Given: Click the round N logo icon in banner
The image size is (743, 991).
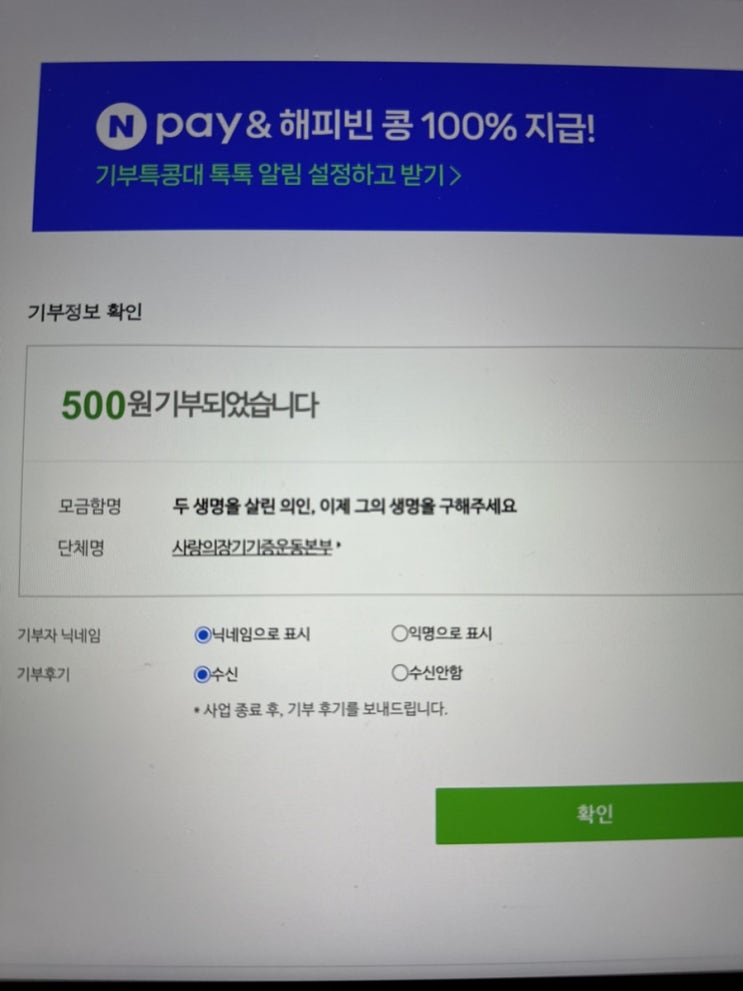Looking at the screenshot, I should tap(121, 126).
